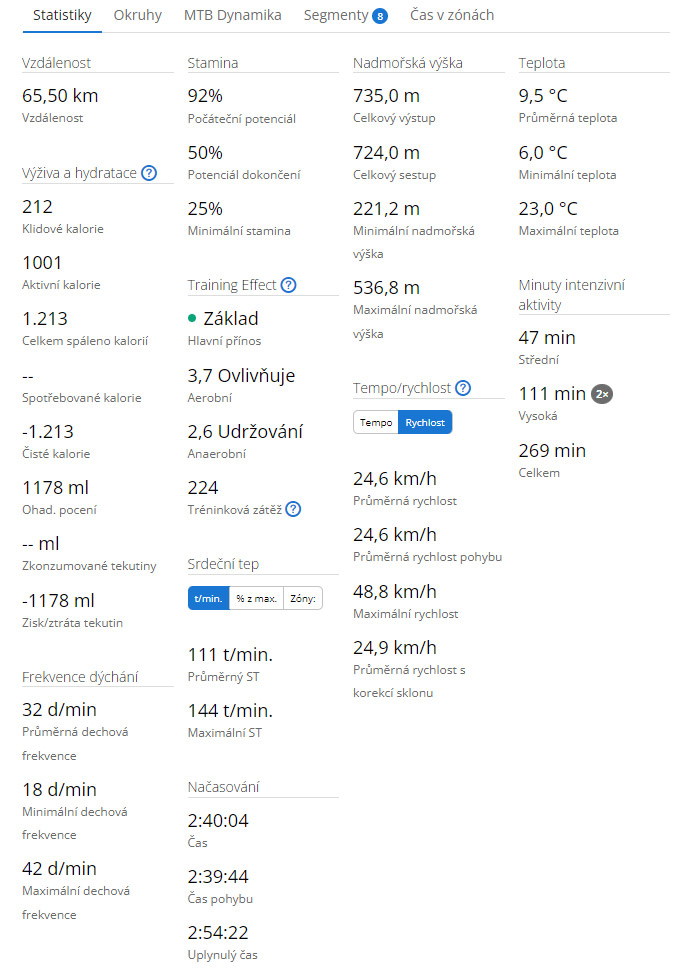Switch speed display to Tempo
This screenshot has height=971, width=698.
pyautogui.click(x=376, y=422)
